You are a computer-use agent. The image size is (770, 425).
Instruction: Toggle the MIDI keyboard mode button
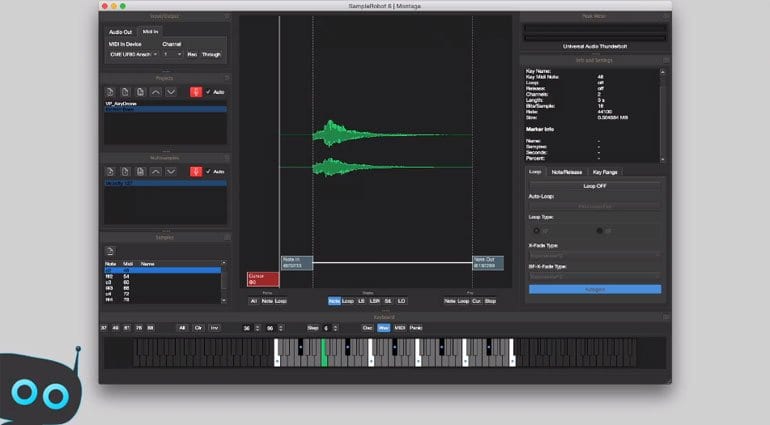tap(400, 328)
